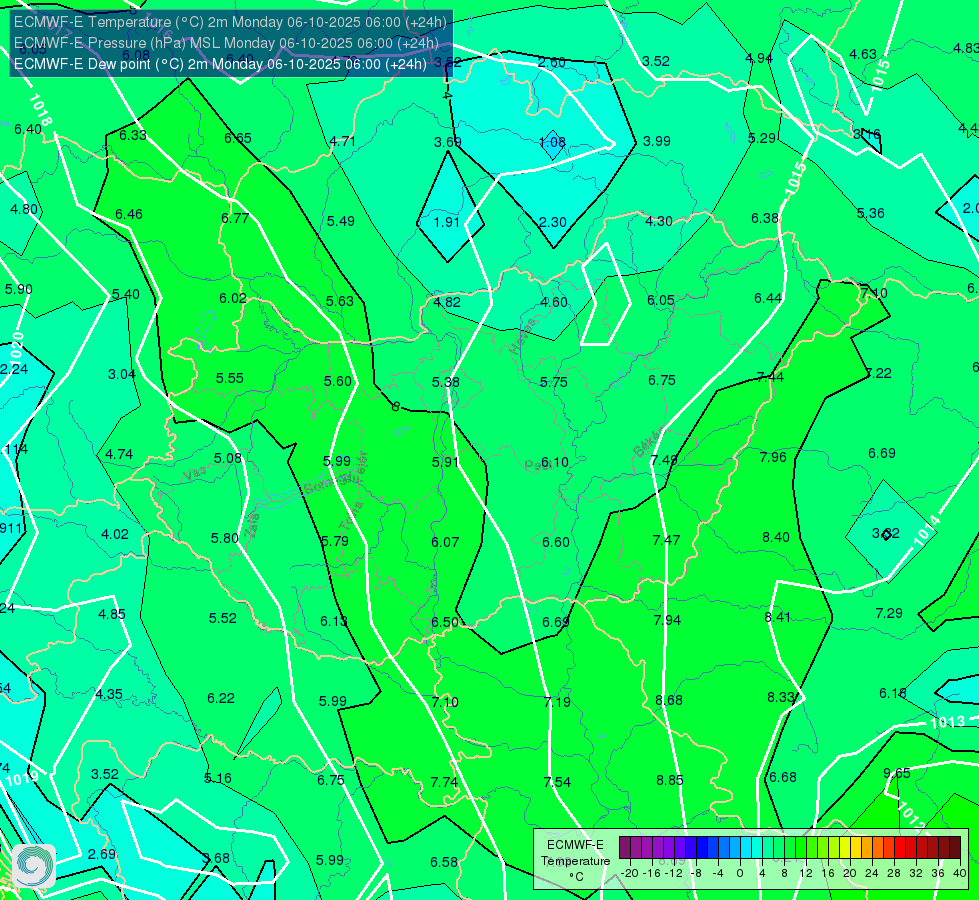The height and width of the screenshot is (900, 979).
Task: Click the 2.69 temperature value
Action: pyautogui.click(x=102, y=854)
